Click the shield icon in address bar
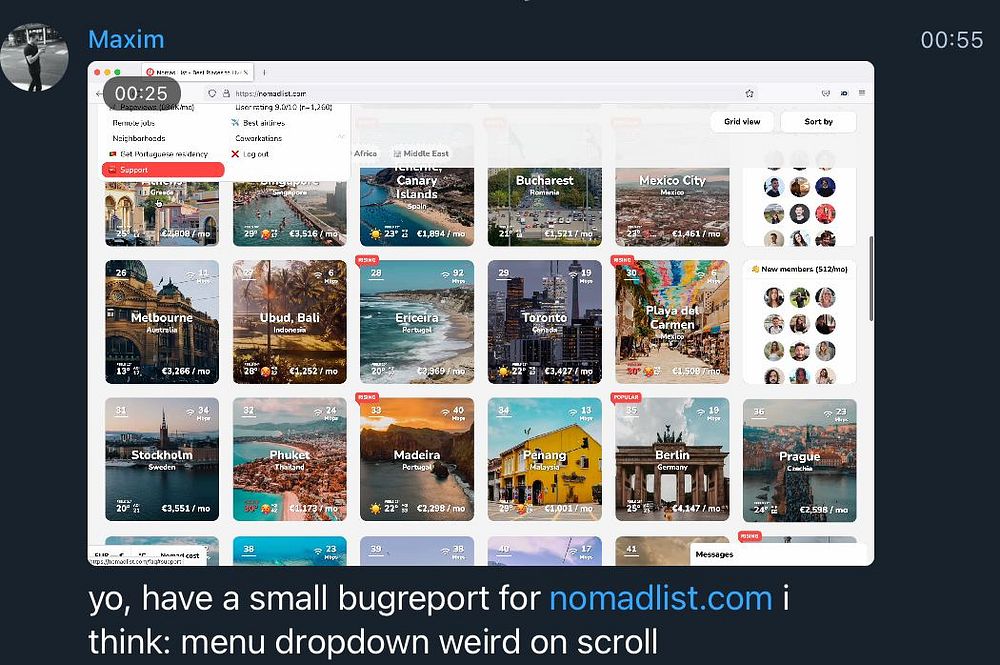This screenshot has height=665, width=1000. [x=212, y=93]
